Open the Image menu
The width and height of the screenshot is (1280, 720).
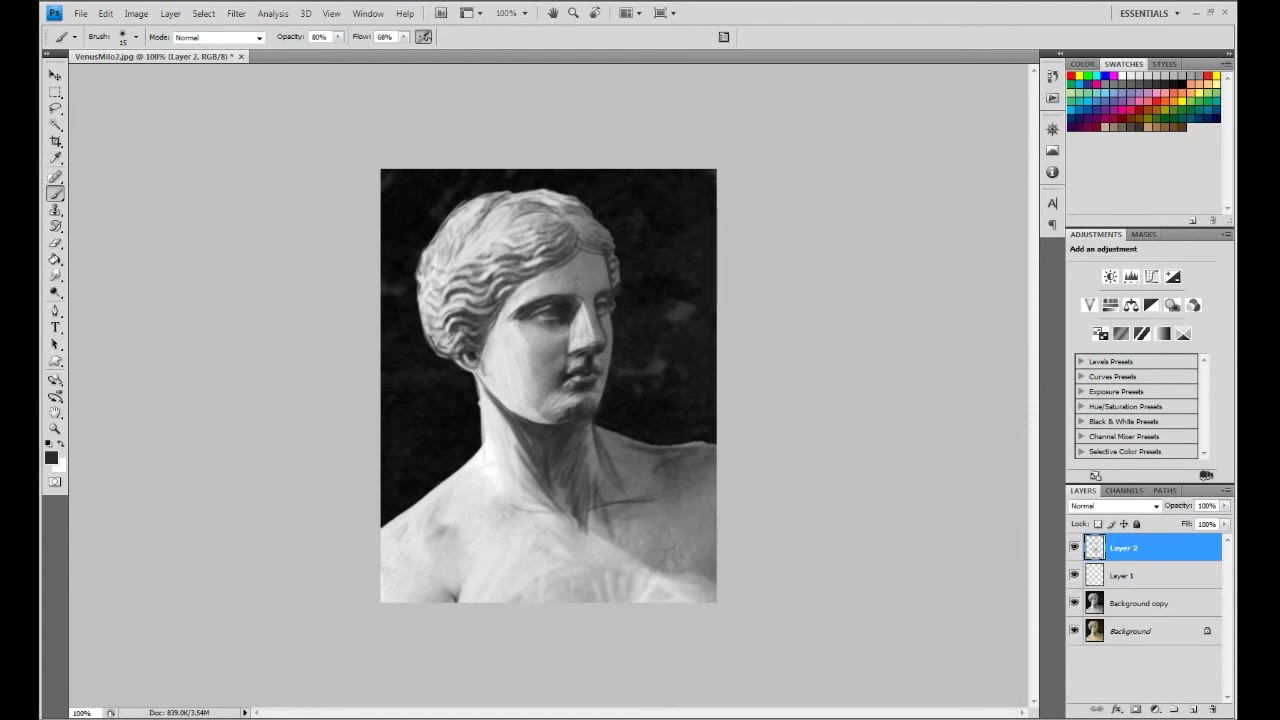coord(136,13)
